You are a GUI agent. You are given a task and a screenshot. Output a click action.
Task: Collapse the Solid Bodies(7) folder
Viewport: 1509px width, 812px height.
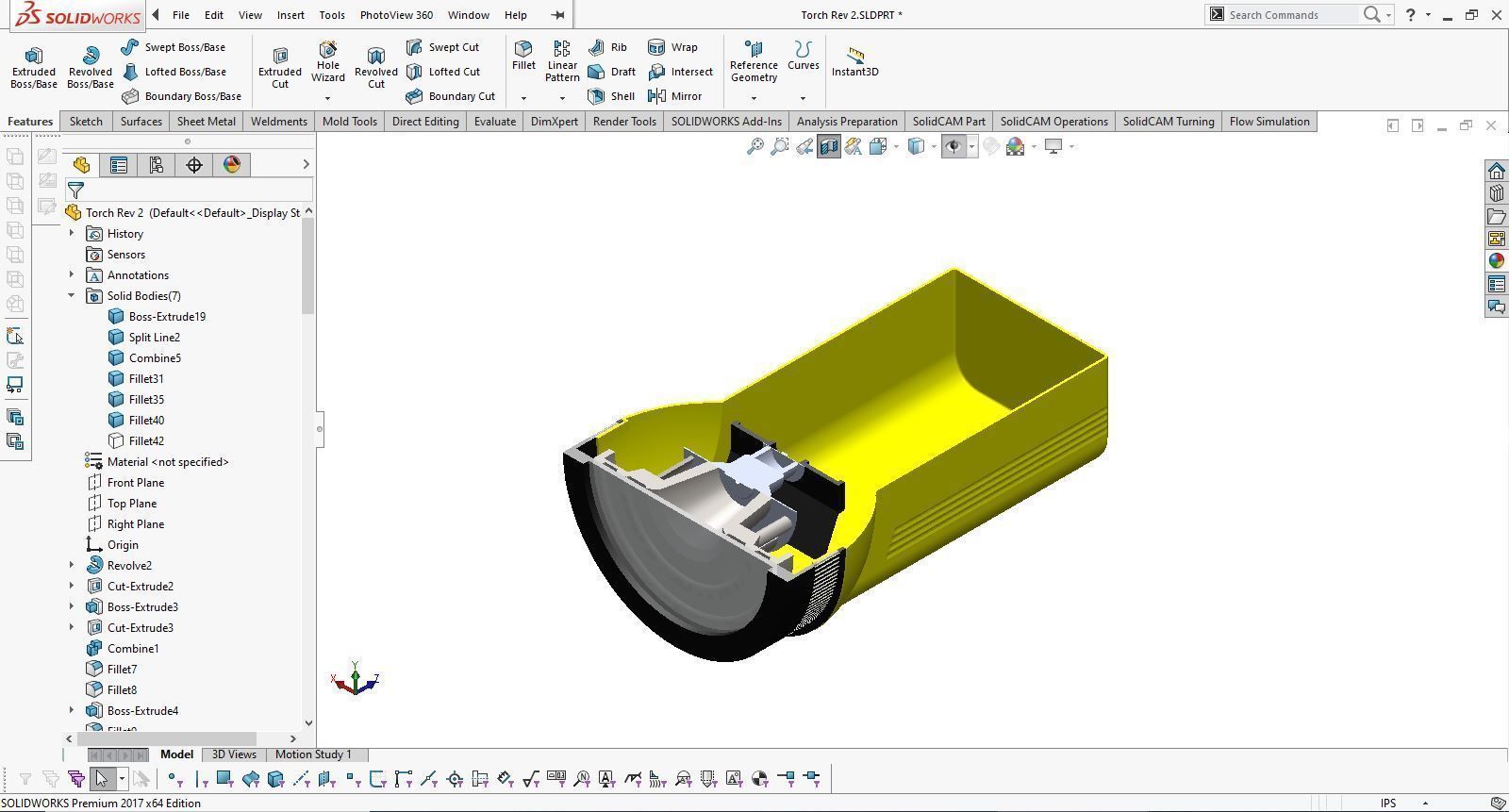click(x=72, y=295)
